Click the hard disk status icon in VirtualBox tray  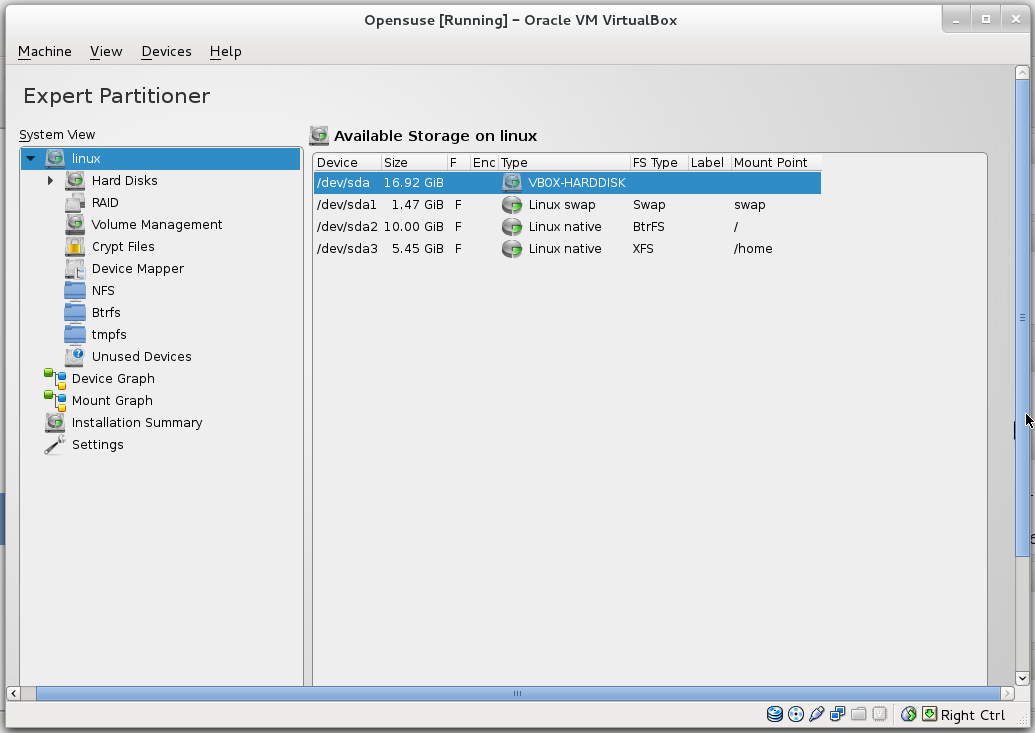pos(775,714)
